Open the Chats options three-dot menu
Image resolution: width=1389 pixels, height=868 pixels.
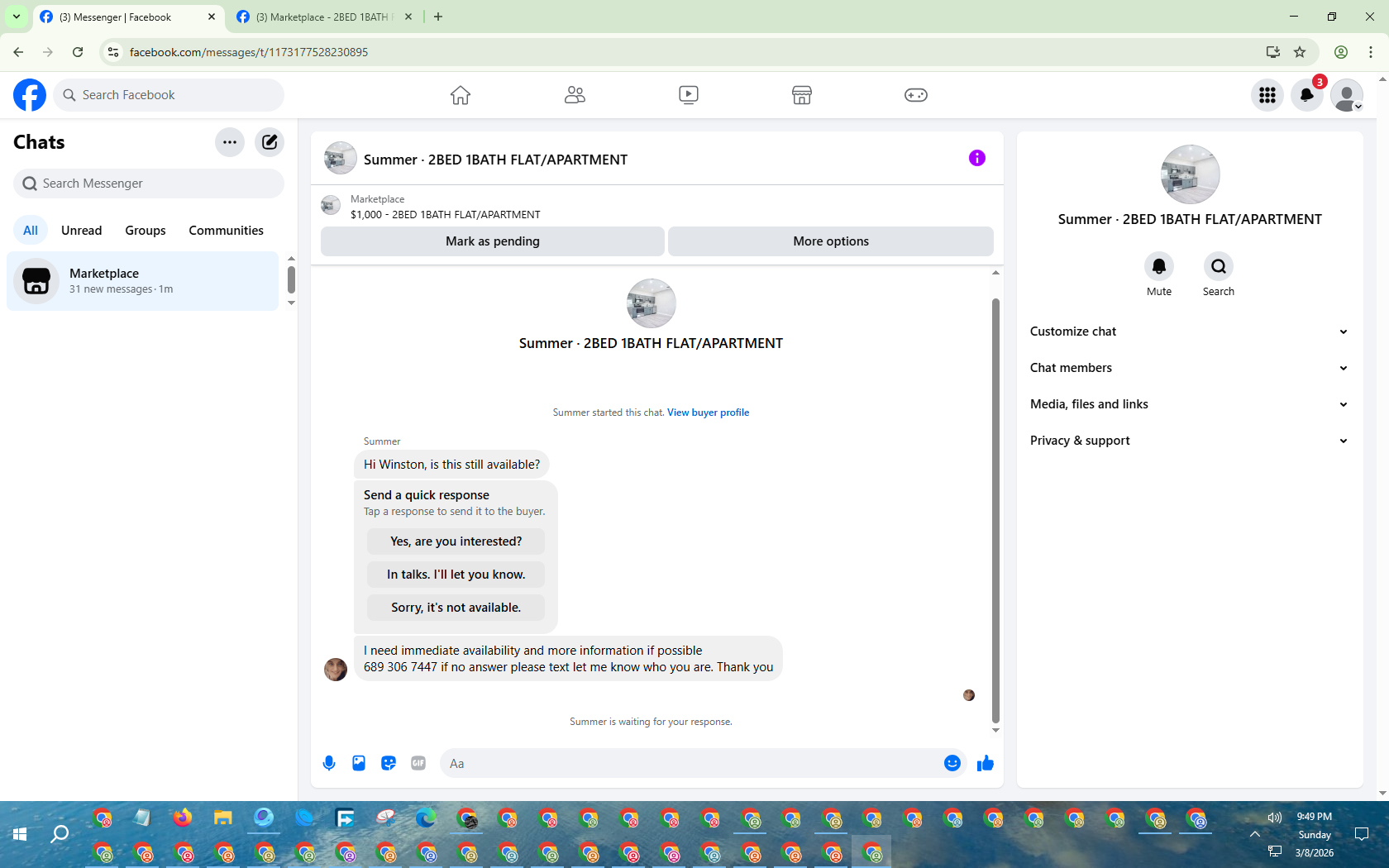pyautogui.click(x=230, y=142)
